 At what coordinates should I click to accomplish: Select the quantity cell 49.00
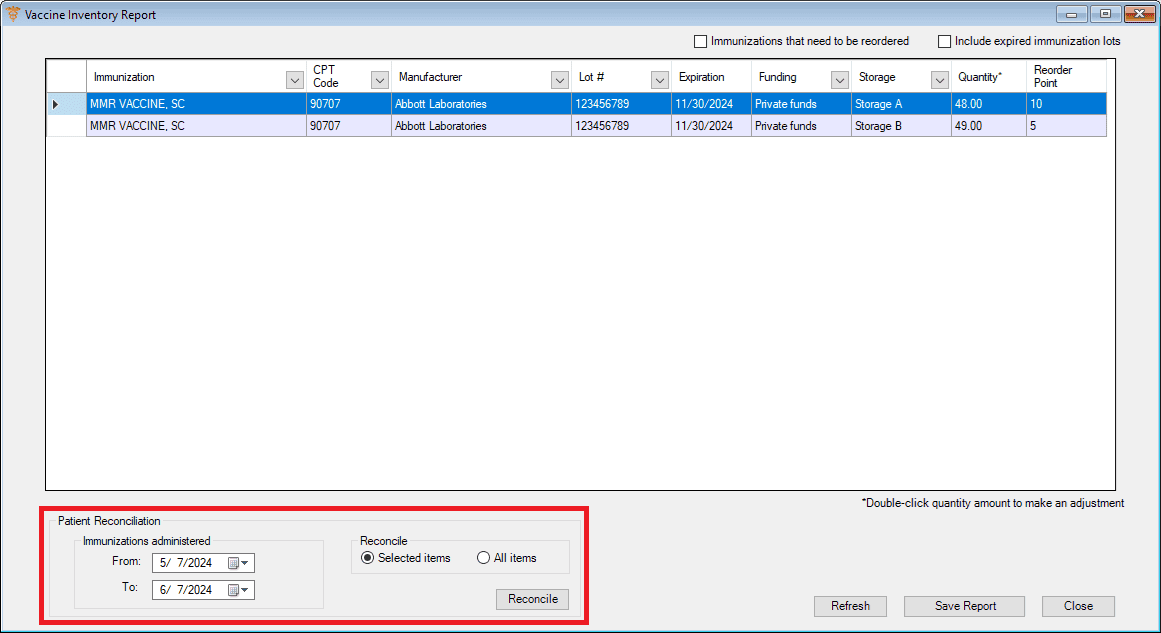(988, 126)
